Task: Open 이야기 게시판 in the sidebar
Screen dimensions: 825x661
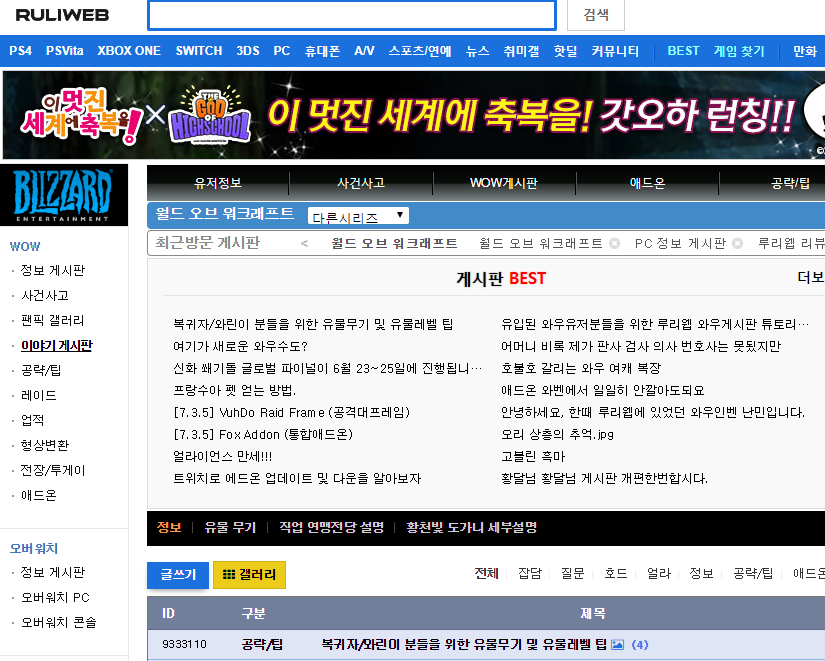Action: click(56, 346)
